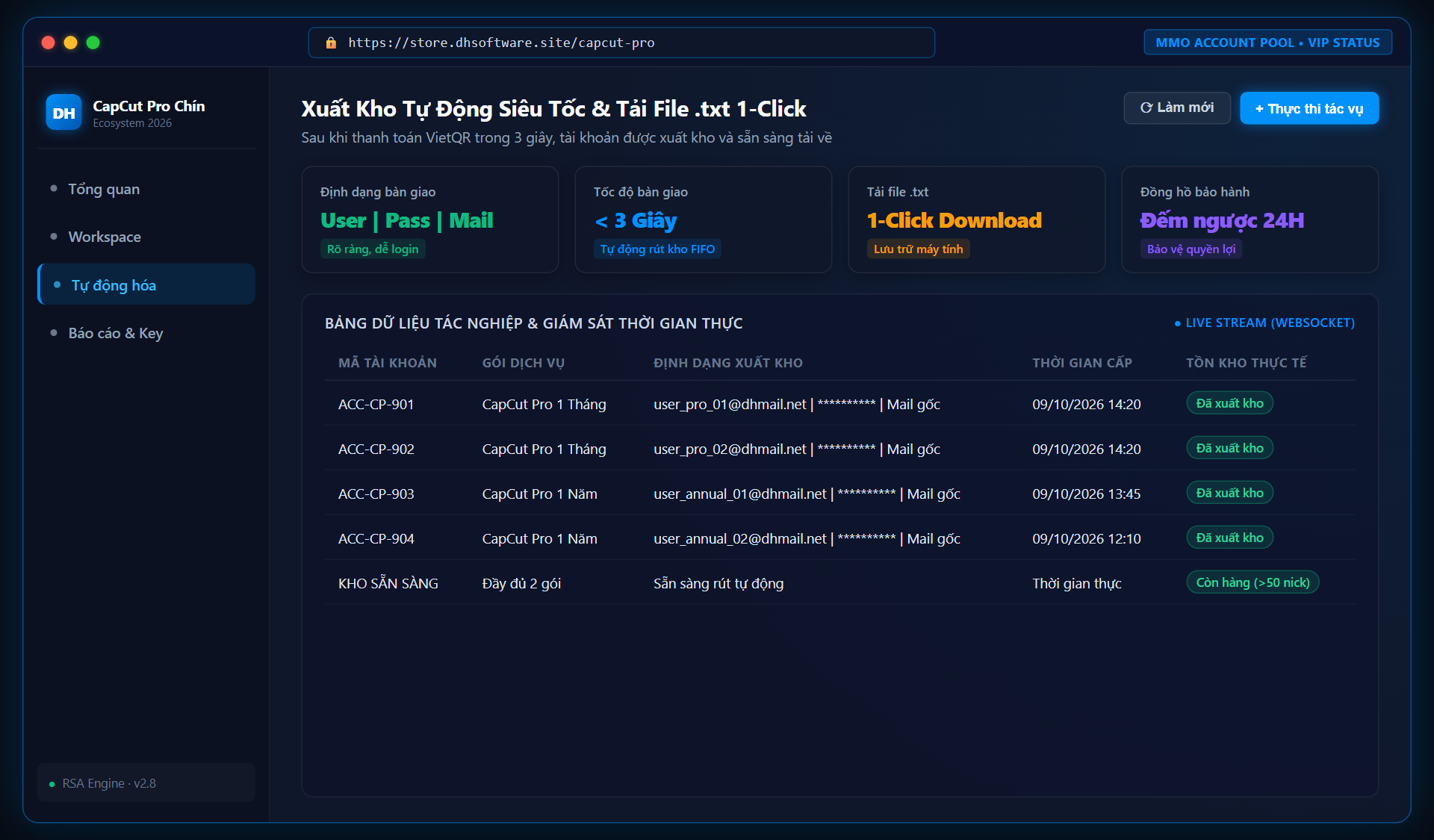Click user_pro_02@dhmail.net export entry

coord(796,449)
